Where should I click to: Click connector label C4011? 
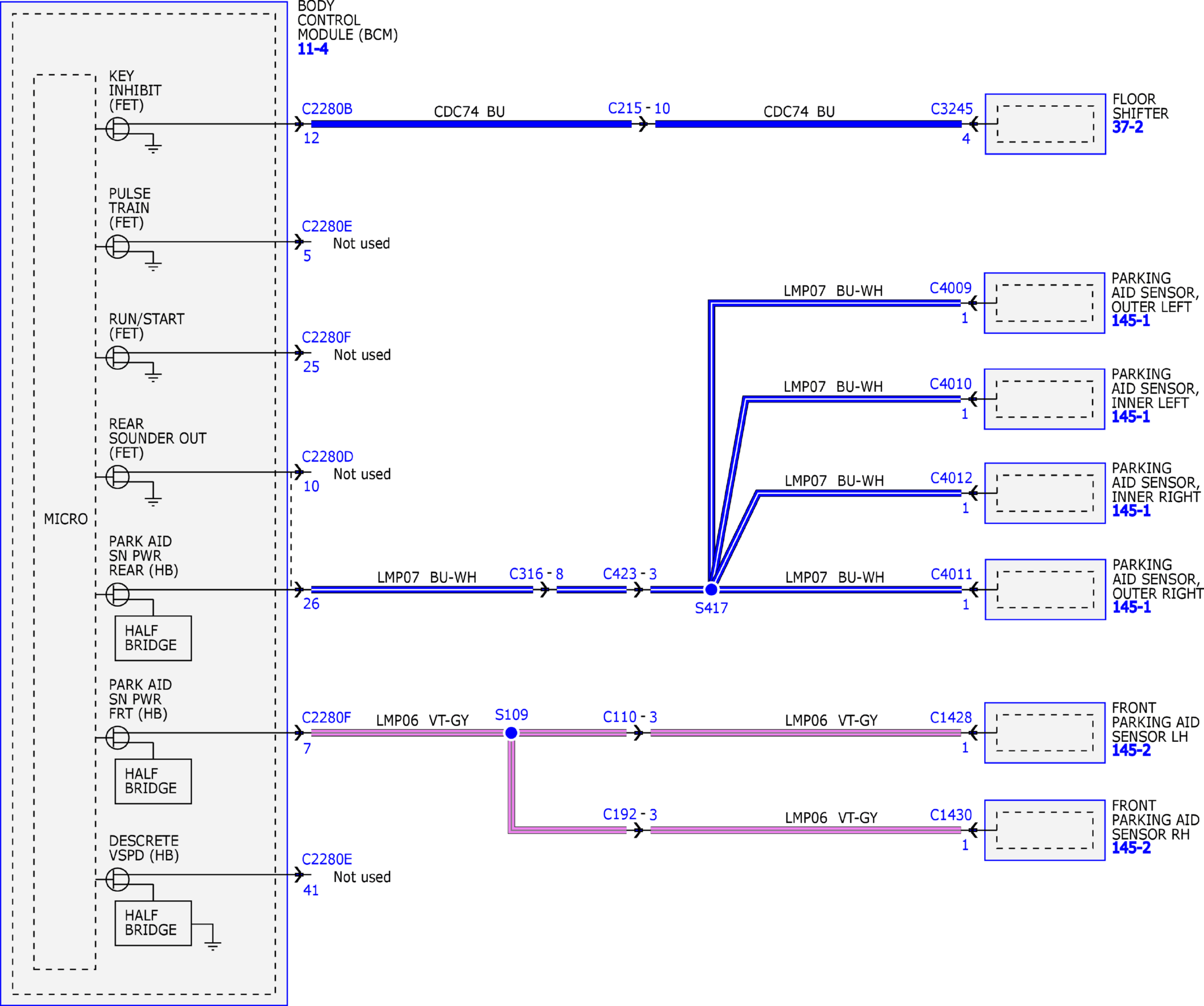(952, 574)
